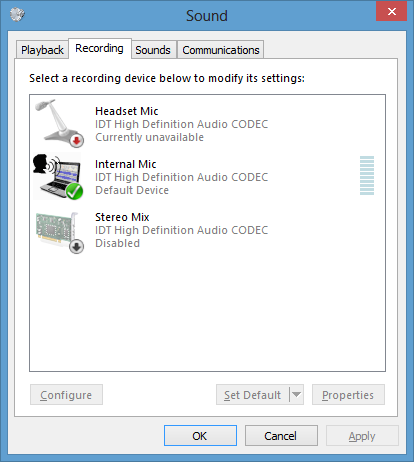
Task: Switch to the Communications tab
Action: pyautogui.click(x=221, y=50)
